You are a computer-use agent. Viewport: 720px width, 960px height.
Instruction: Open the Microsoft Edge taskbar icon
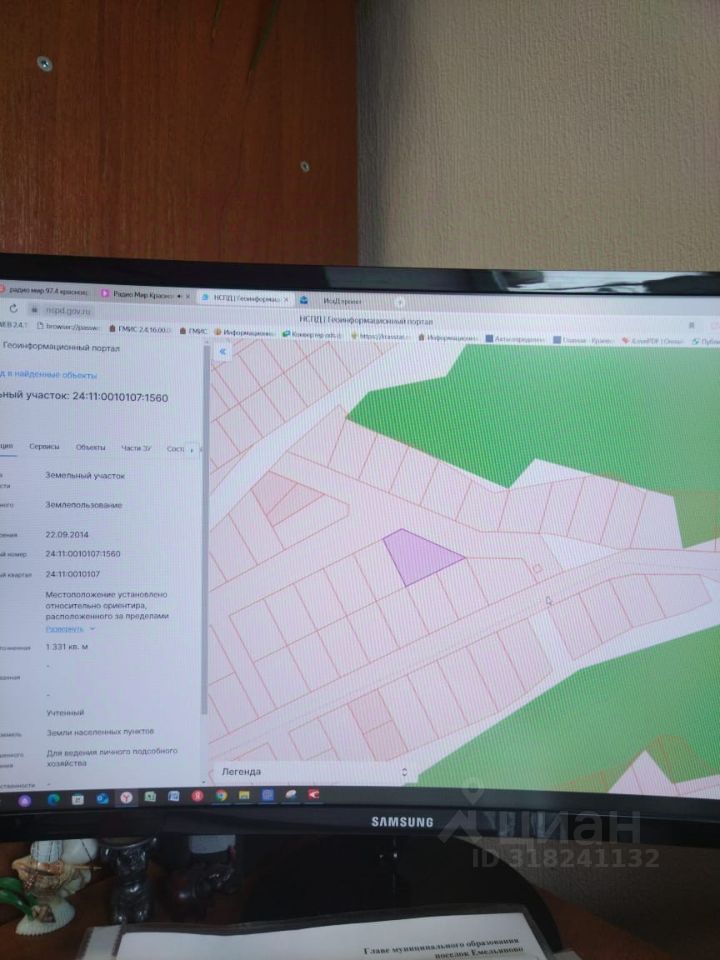tap(53, 799)
